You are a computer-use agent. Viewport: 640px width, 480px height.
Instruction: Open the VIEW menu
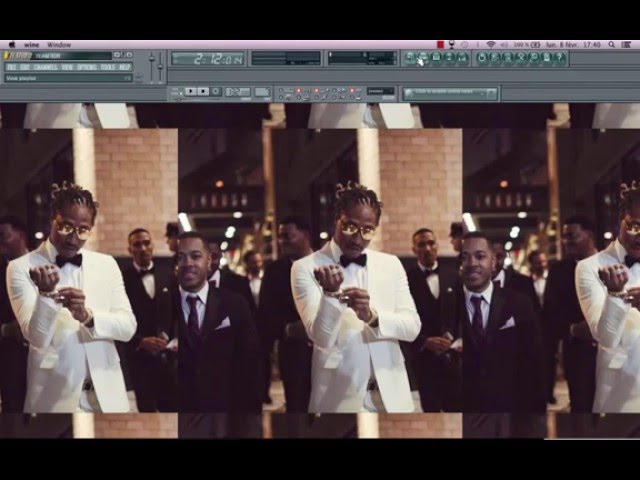pos(67,67)
